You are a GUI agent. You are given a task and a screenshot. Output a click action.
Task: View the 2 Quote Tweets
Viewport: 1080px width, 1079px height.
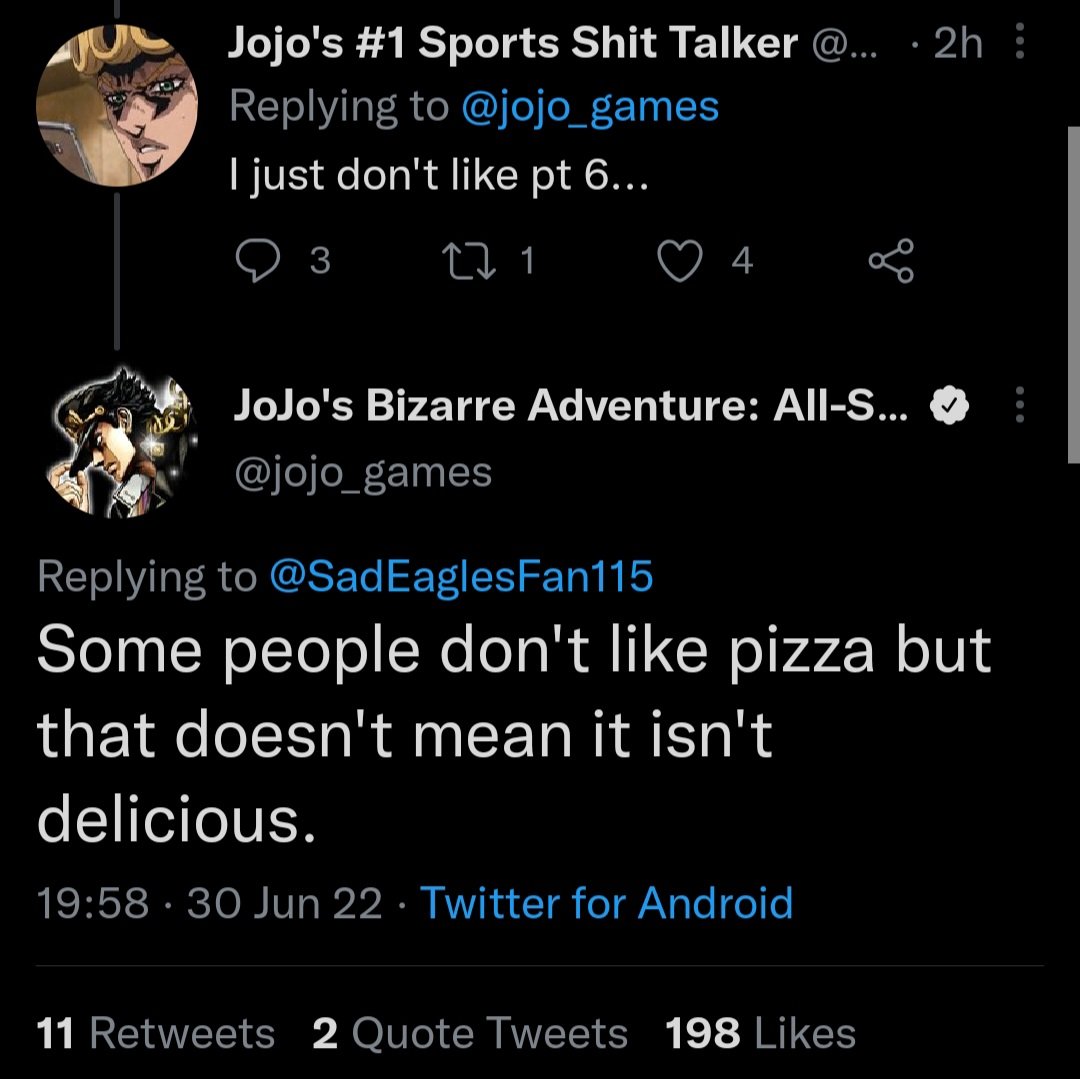point(470,1033)
